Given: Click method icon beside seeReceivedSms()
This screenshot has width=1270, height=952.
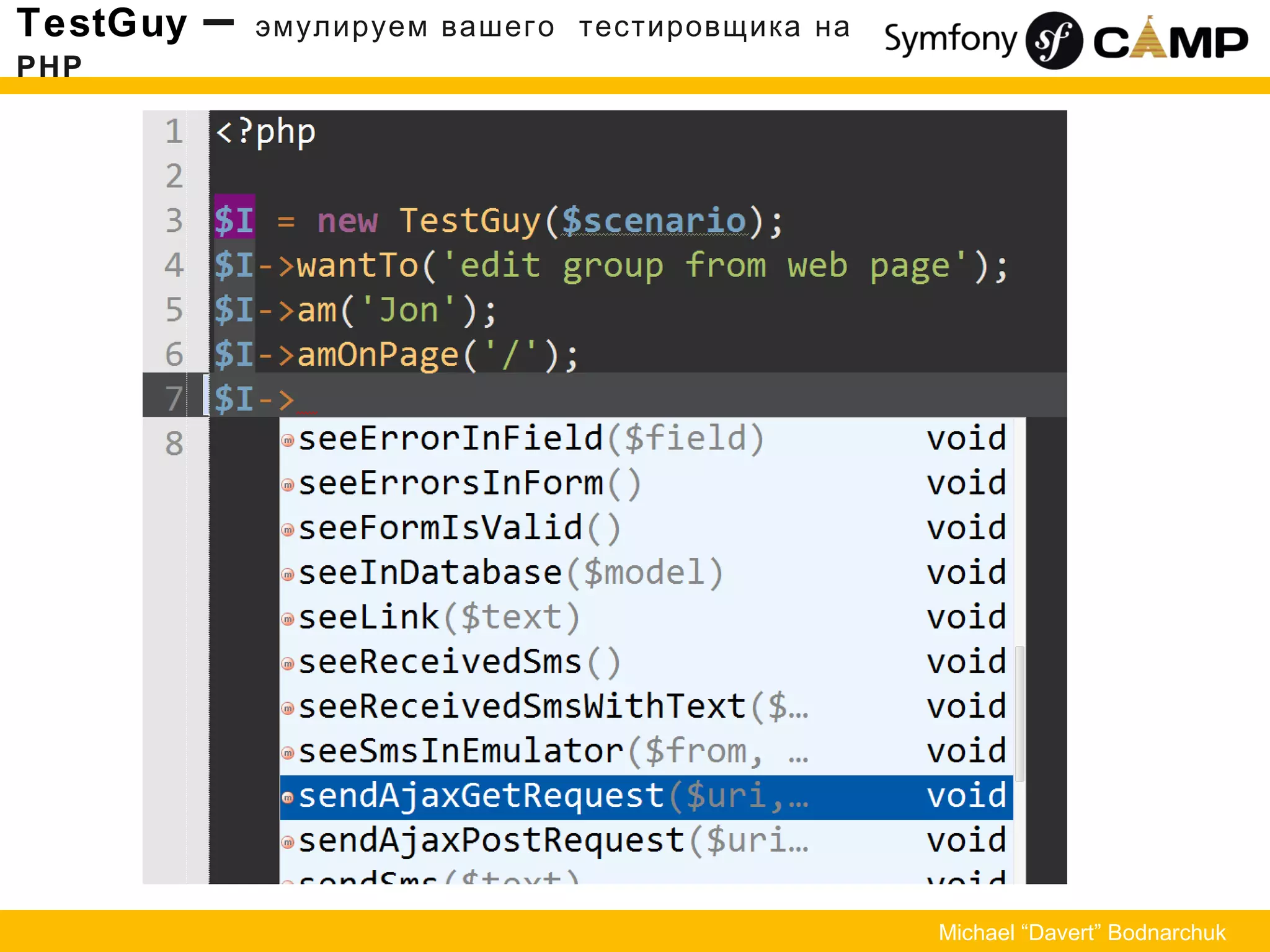Looking at the screenshot, I should [288, 664].
